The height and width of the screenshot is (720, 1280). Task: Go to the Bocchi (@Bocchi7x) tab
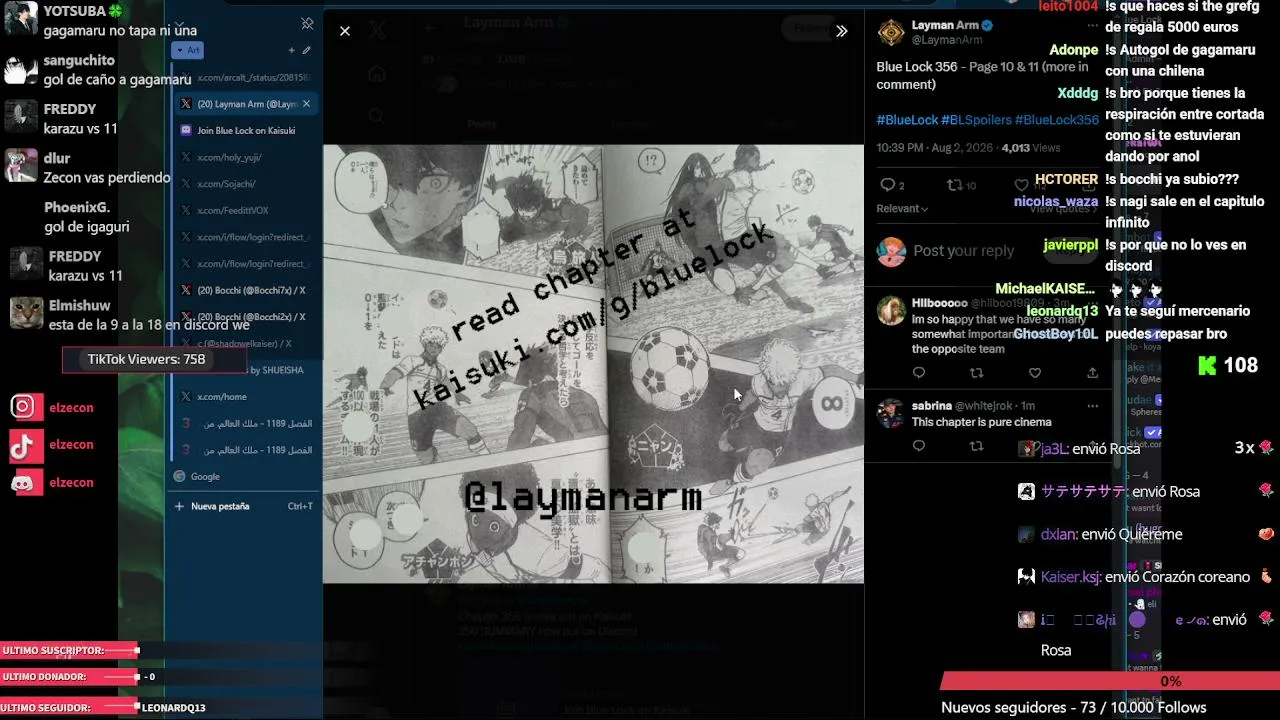tap(246, 290)
